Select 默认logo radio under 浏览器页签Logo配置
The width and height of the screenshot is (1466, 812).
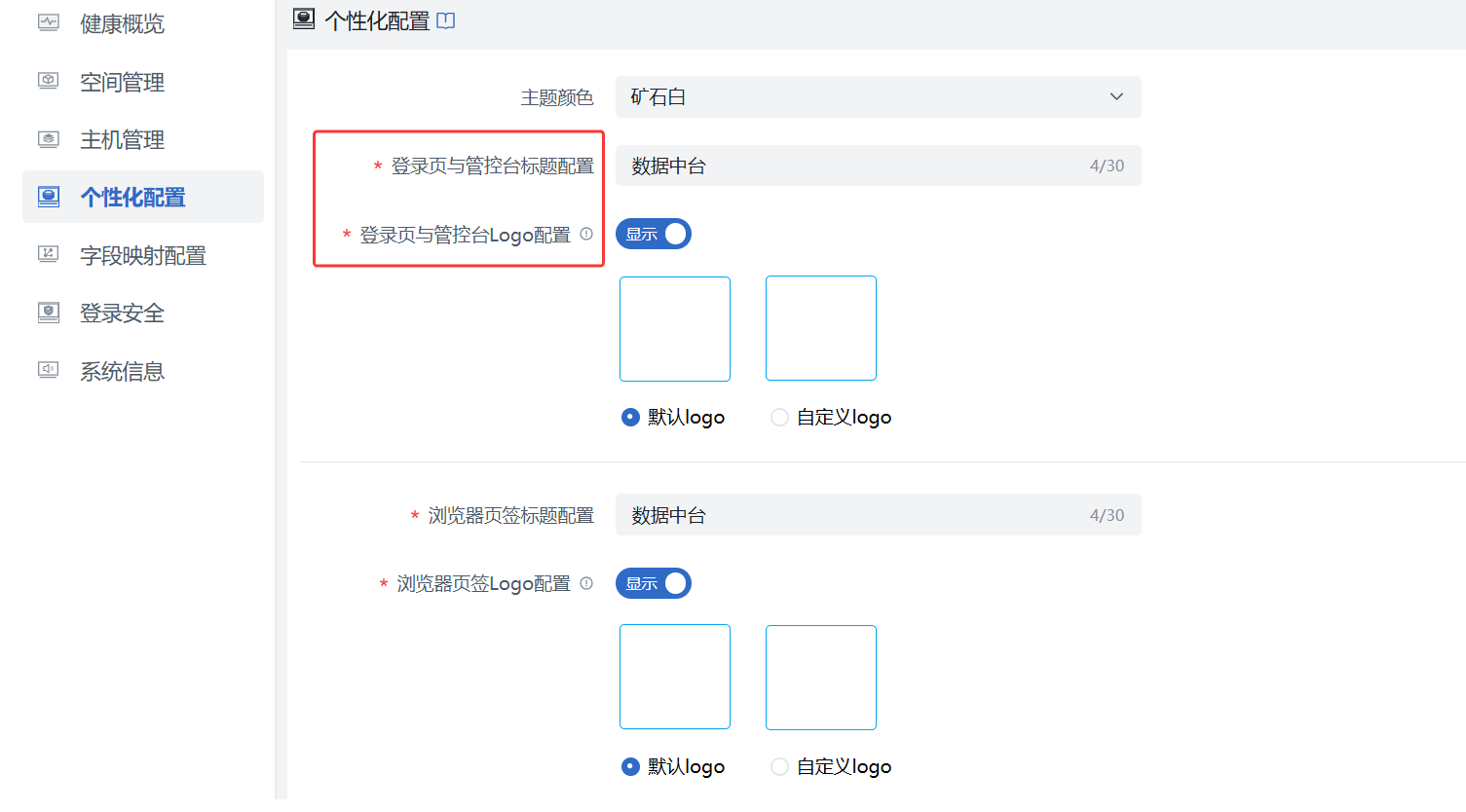coord(629,766)
